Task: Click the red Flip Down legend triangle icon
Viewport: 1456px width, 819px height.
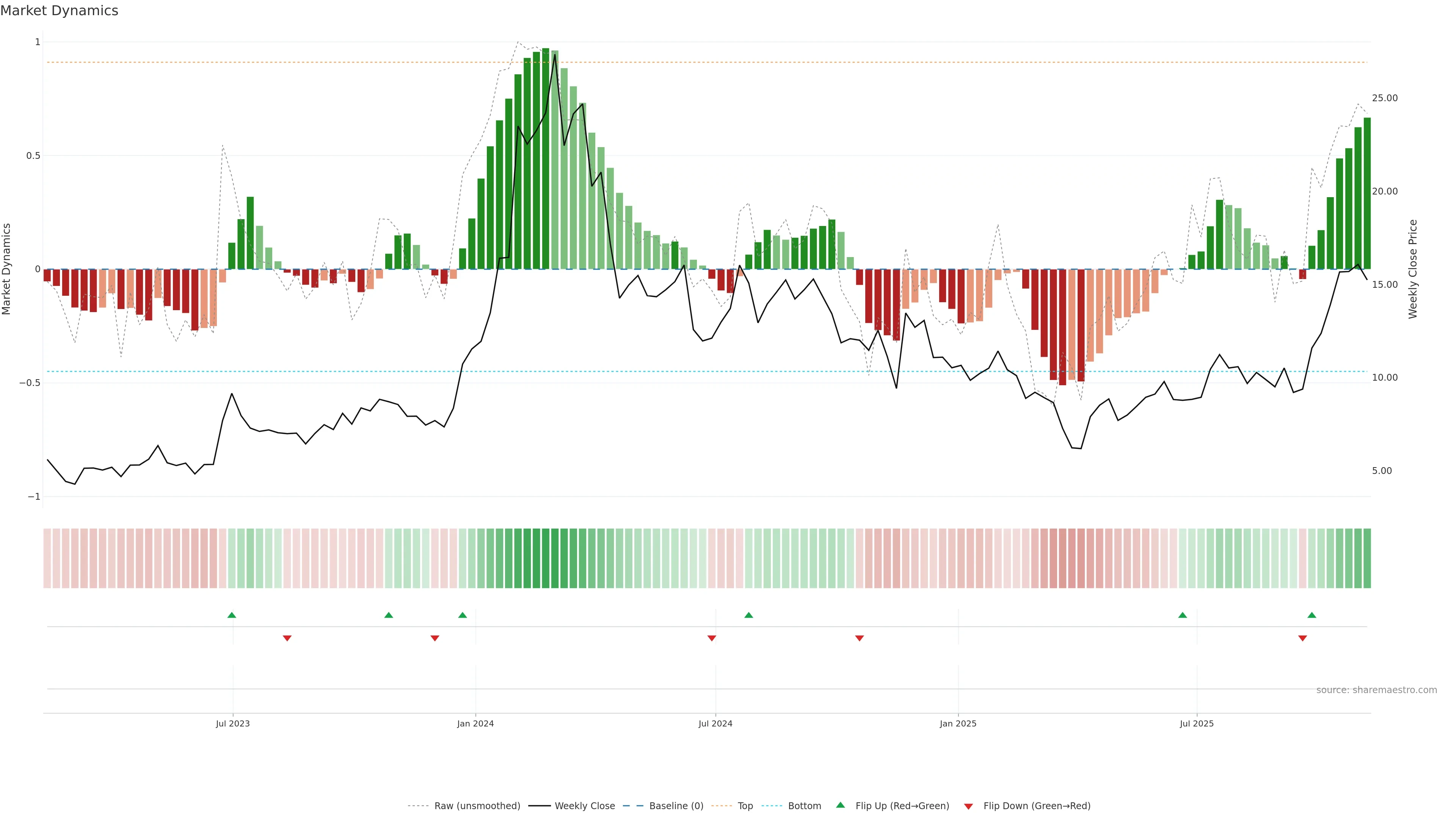Action: pos(968,806)
